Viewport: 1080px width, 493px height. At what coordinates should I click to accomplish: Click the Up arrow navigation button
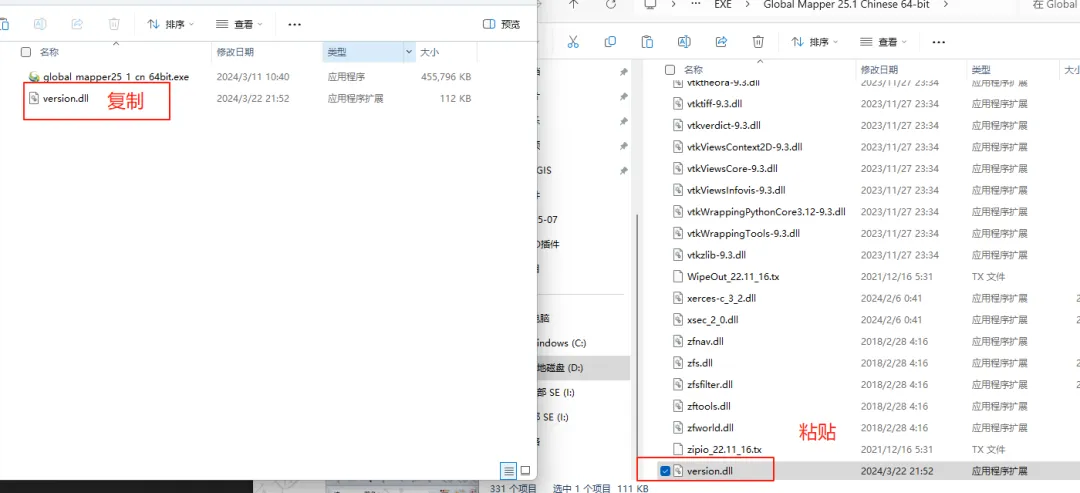point(573,4)
